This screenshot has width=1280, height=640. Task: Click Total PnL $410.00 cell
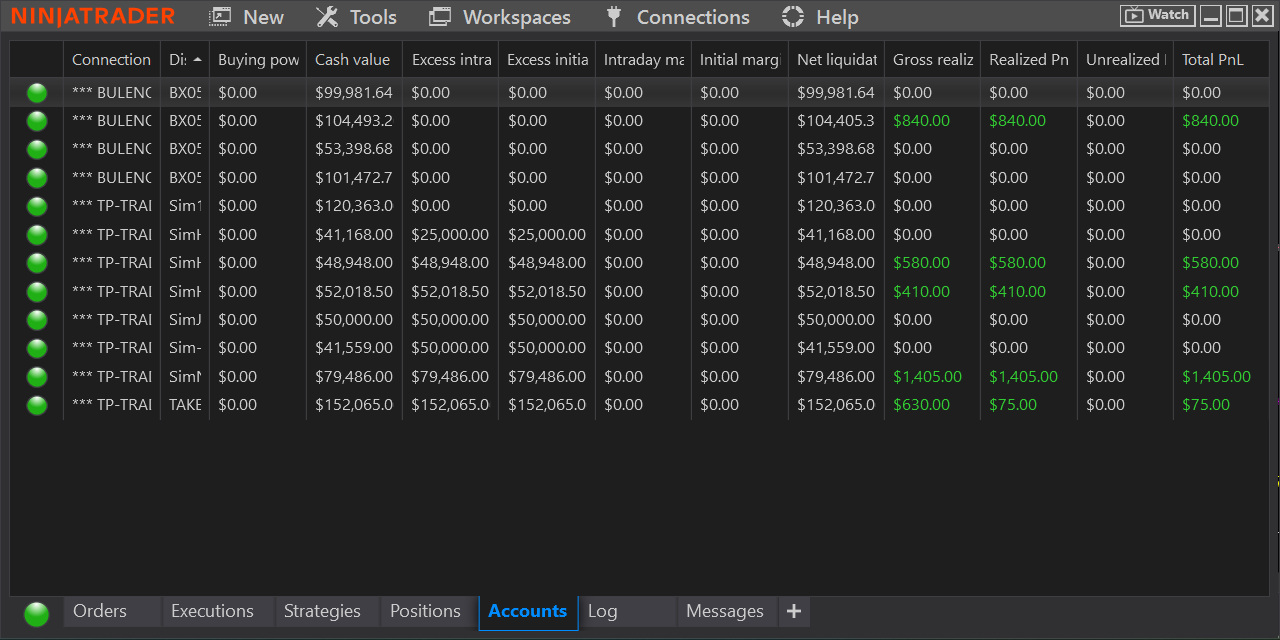click(1221, 292)
